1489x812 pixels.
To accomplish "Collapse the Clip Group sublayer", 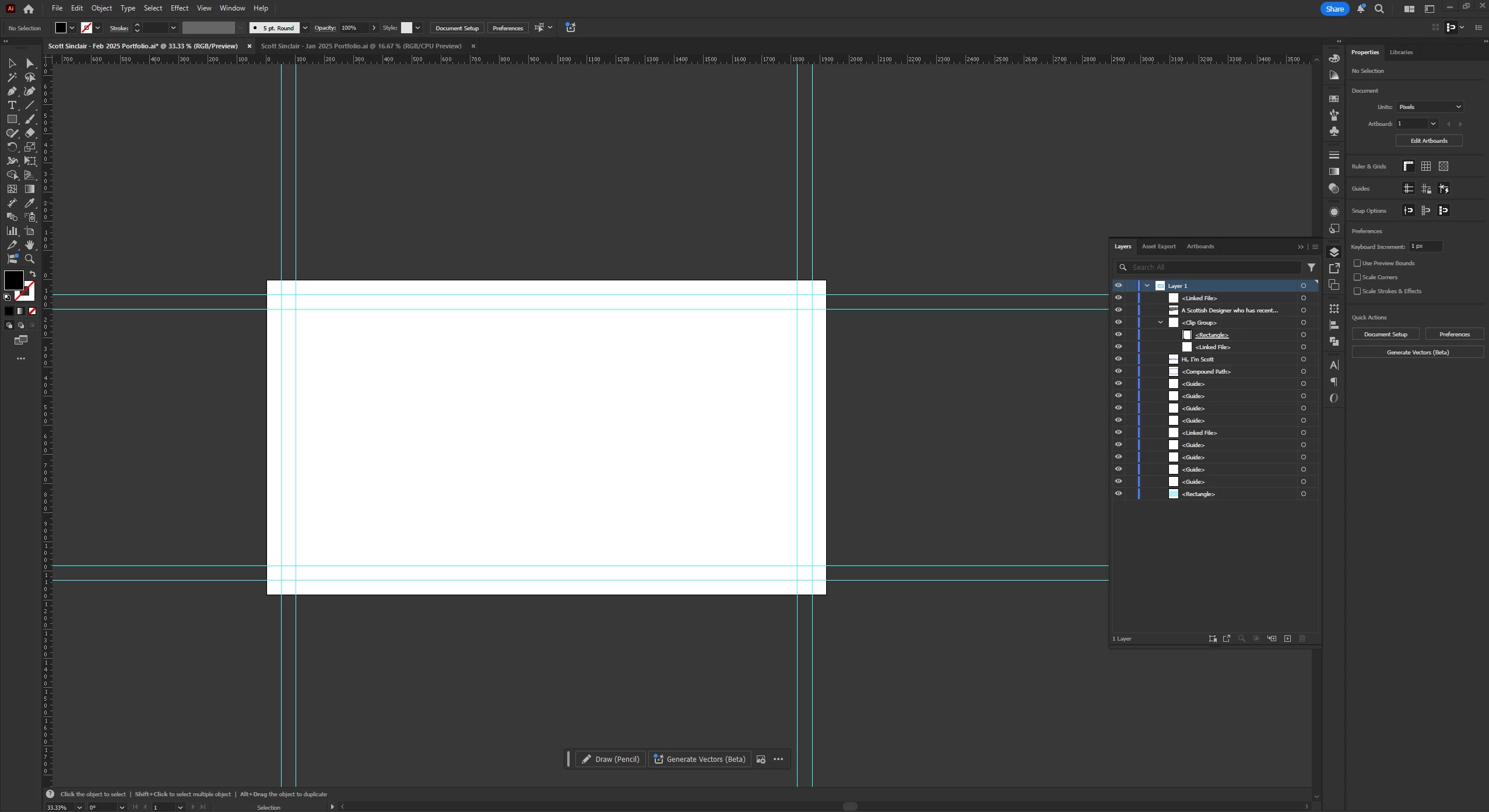I will pos(1160,322).
